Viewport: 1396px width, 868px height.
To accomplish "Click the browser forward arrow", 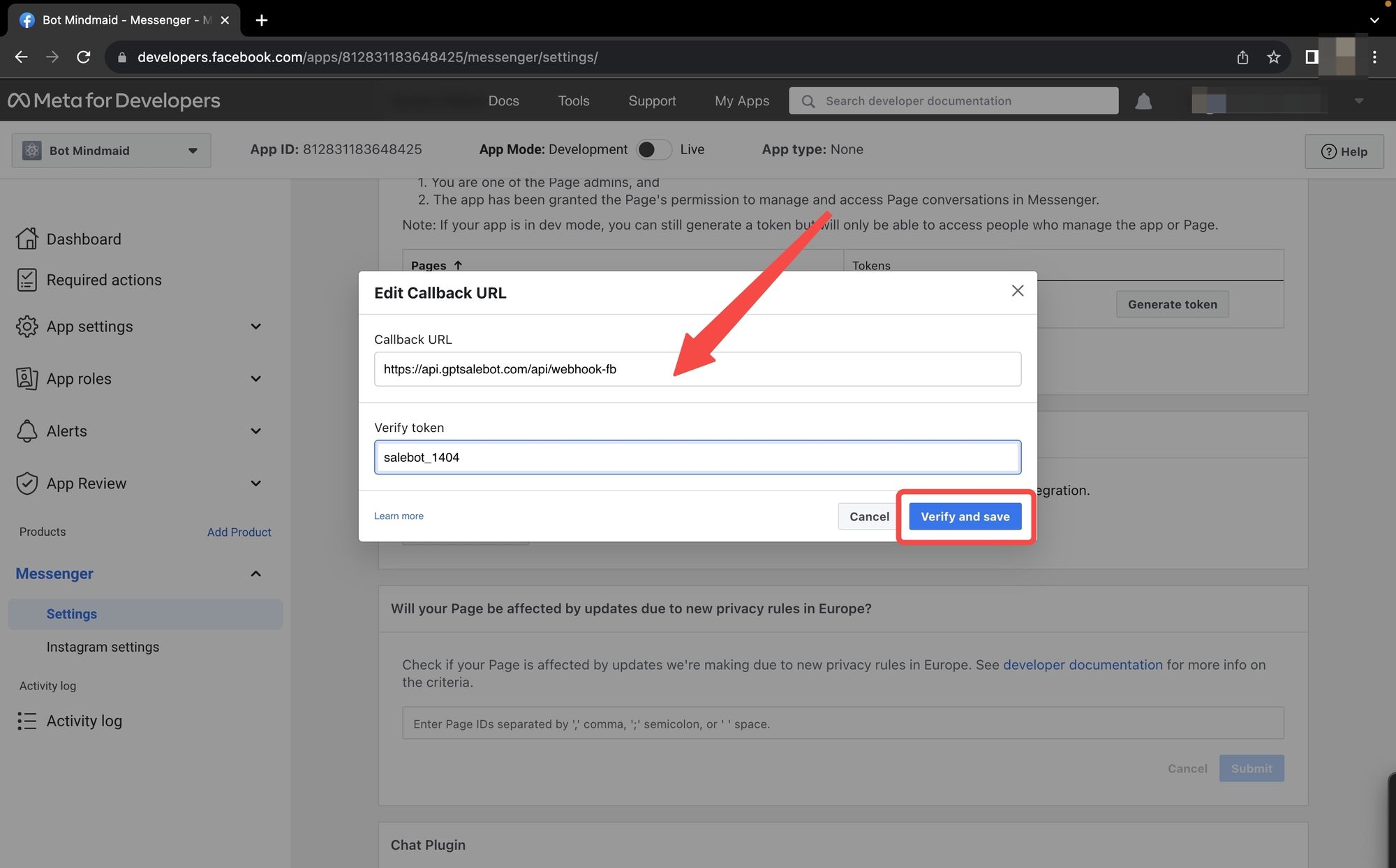I will [x=52, y=57].
